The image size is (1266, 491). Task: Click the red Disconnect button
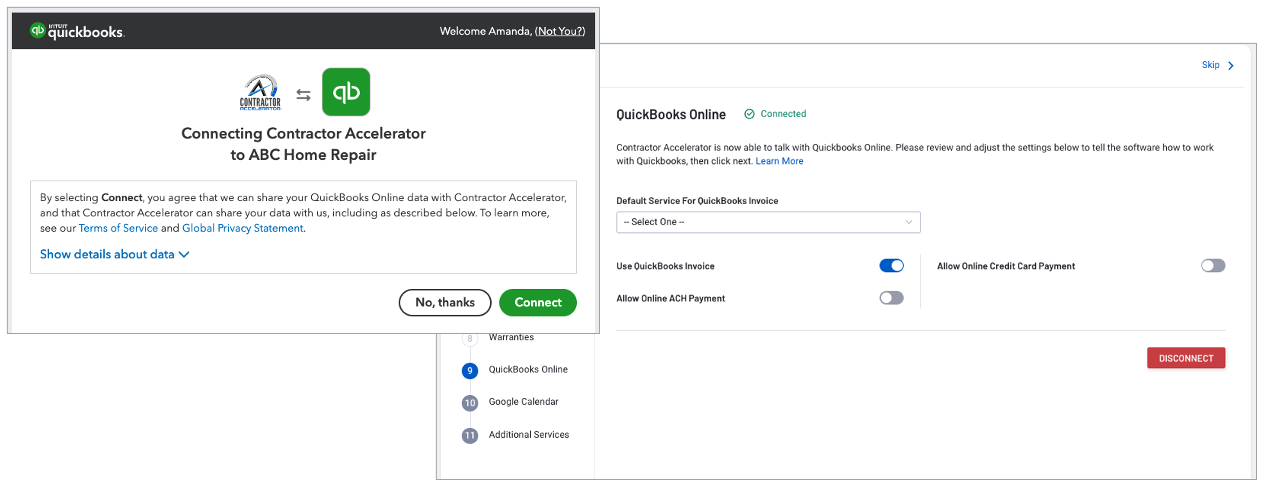[x=1186, y=358]
